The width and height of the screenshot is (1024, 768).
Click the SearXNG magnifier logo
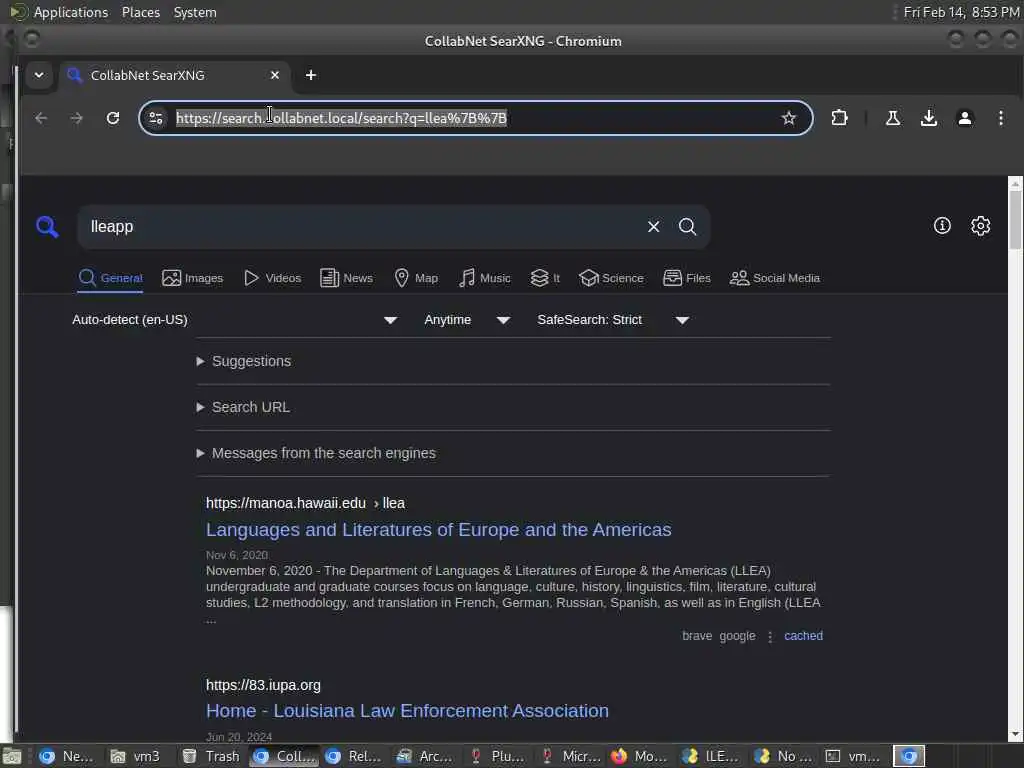(47, 227)
